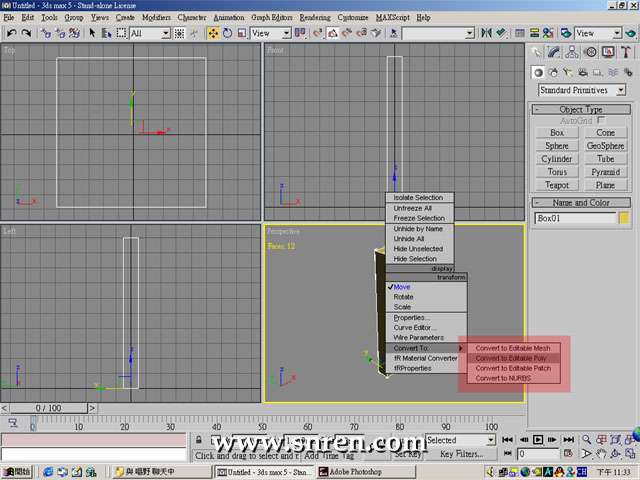Click the Quick Render teapot icon

pyautogui.click(x=631, y=33)
